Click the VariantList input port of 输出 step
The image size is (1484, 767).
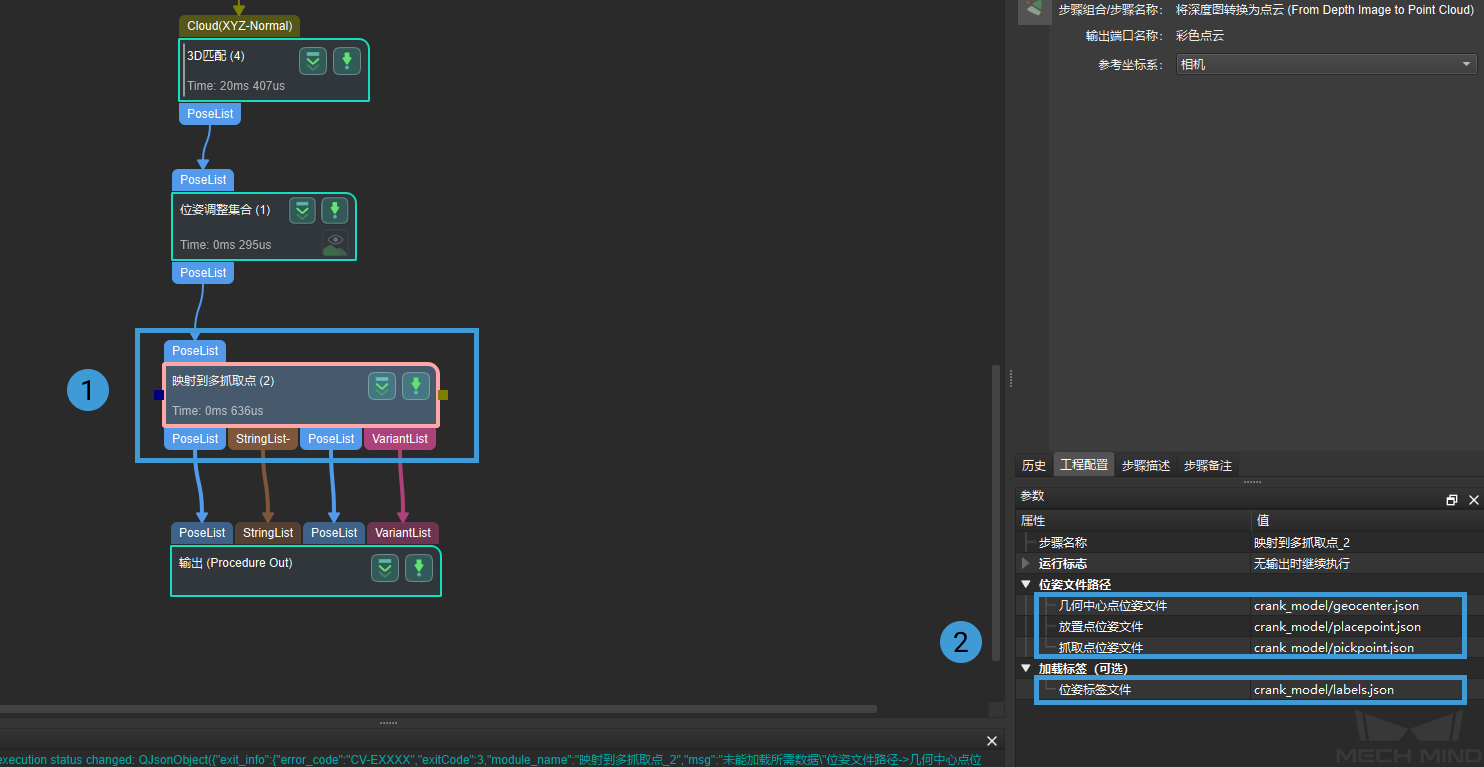click(403, 533)
